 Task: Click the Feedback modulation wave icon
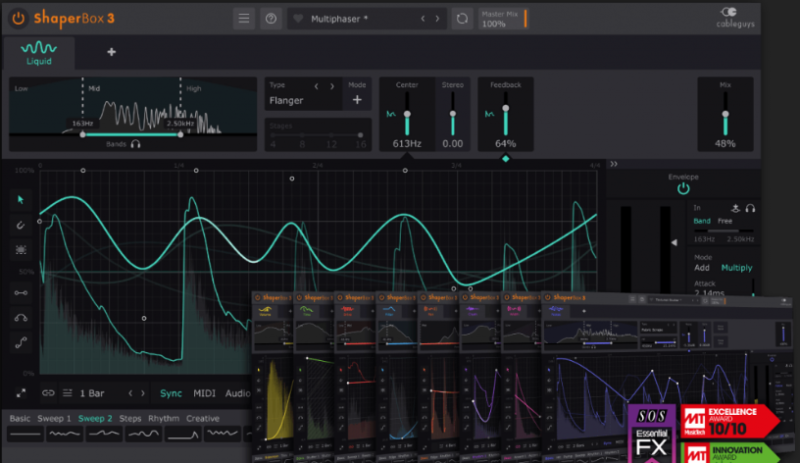(x=489, y=114)
